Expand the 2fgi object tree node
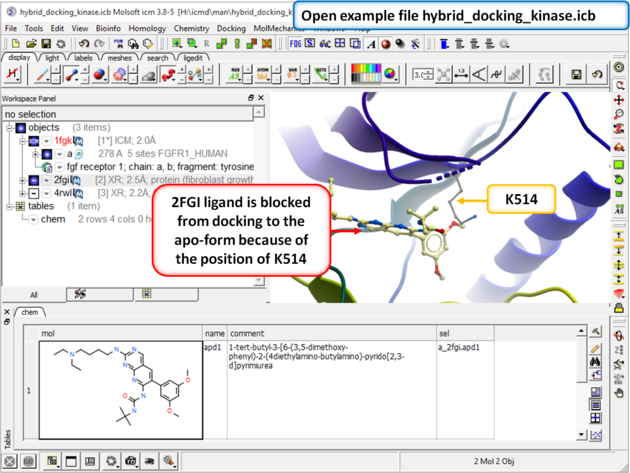This screenshot has width=630, height=473. pyautogui.click(x=21, y=180)
